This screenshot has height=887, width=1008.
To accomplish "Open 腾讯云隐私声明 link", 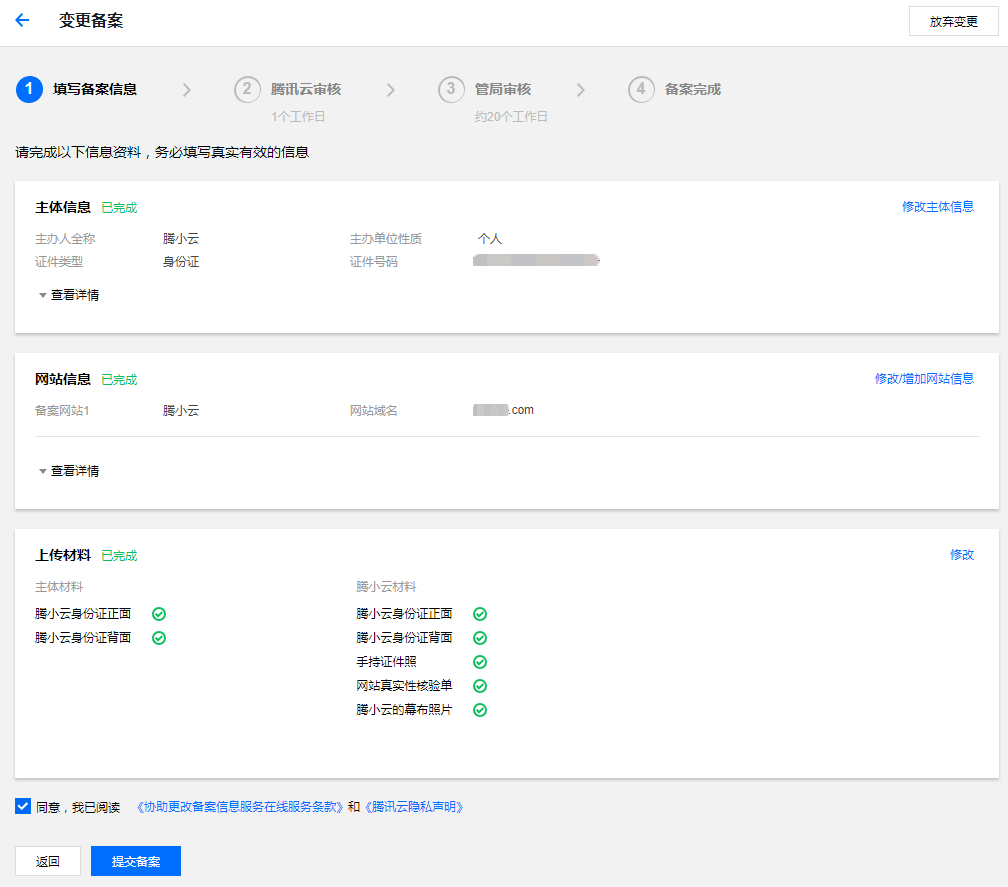I will 413,807.
